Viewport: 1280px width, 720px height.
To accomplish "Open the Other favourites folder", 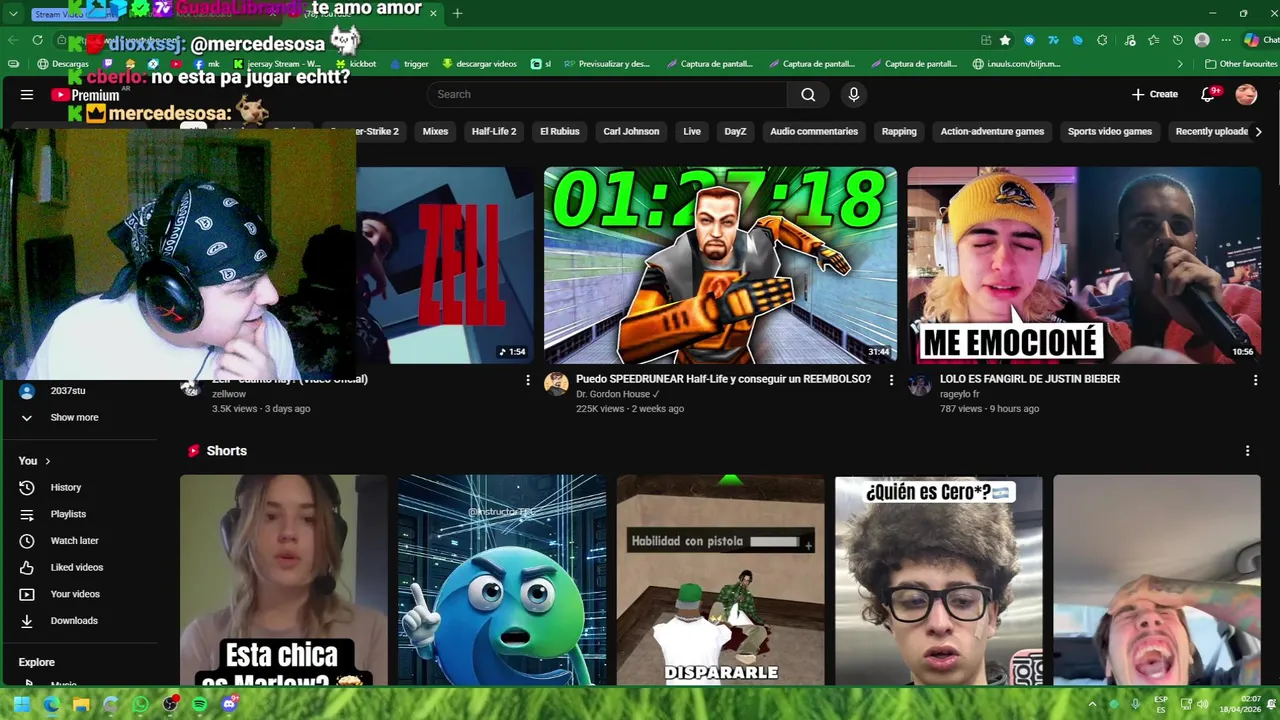I will (1241, 64).
